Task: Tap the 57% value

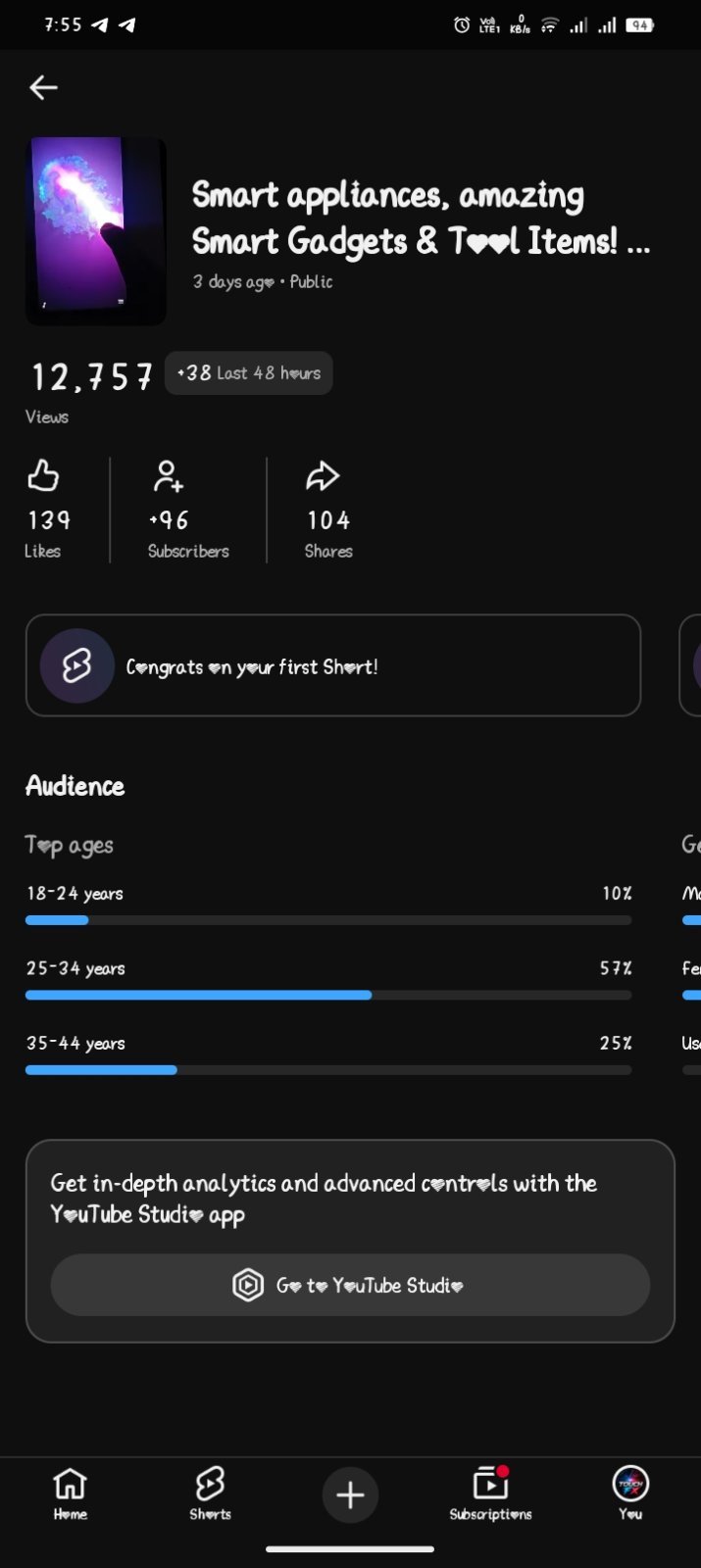Action: [616, 968]
